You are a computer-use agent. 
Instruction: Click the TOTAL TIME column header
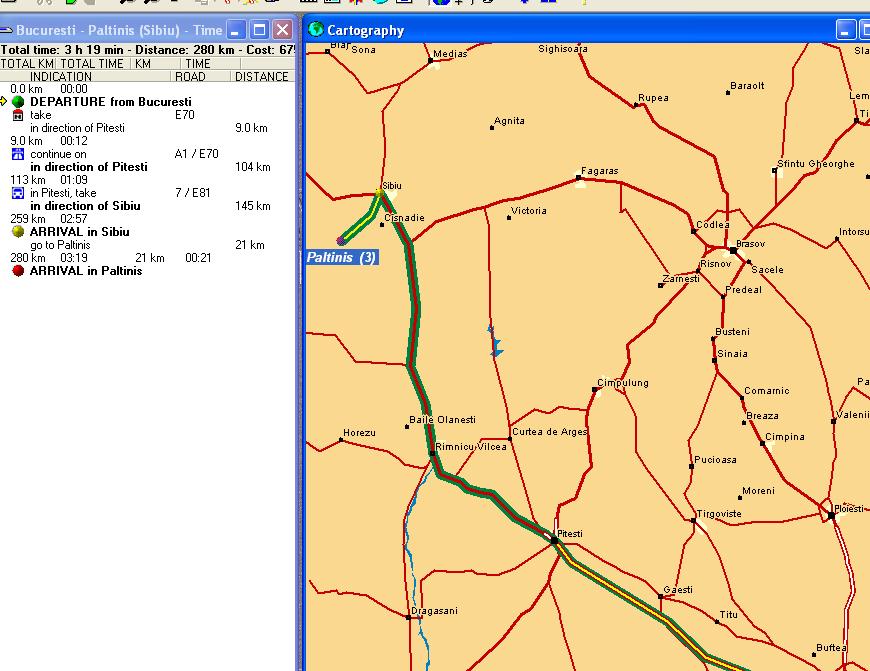92,64
